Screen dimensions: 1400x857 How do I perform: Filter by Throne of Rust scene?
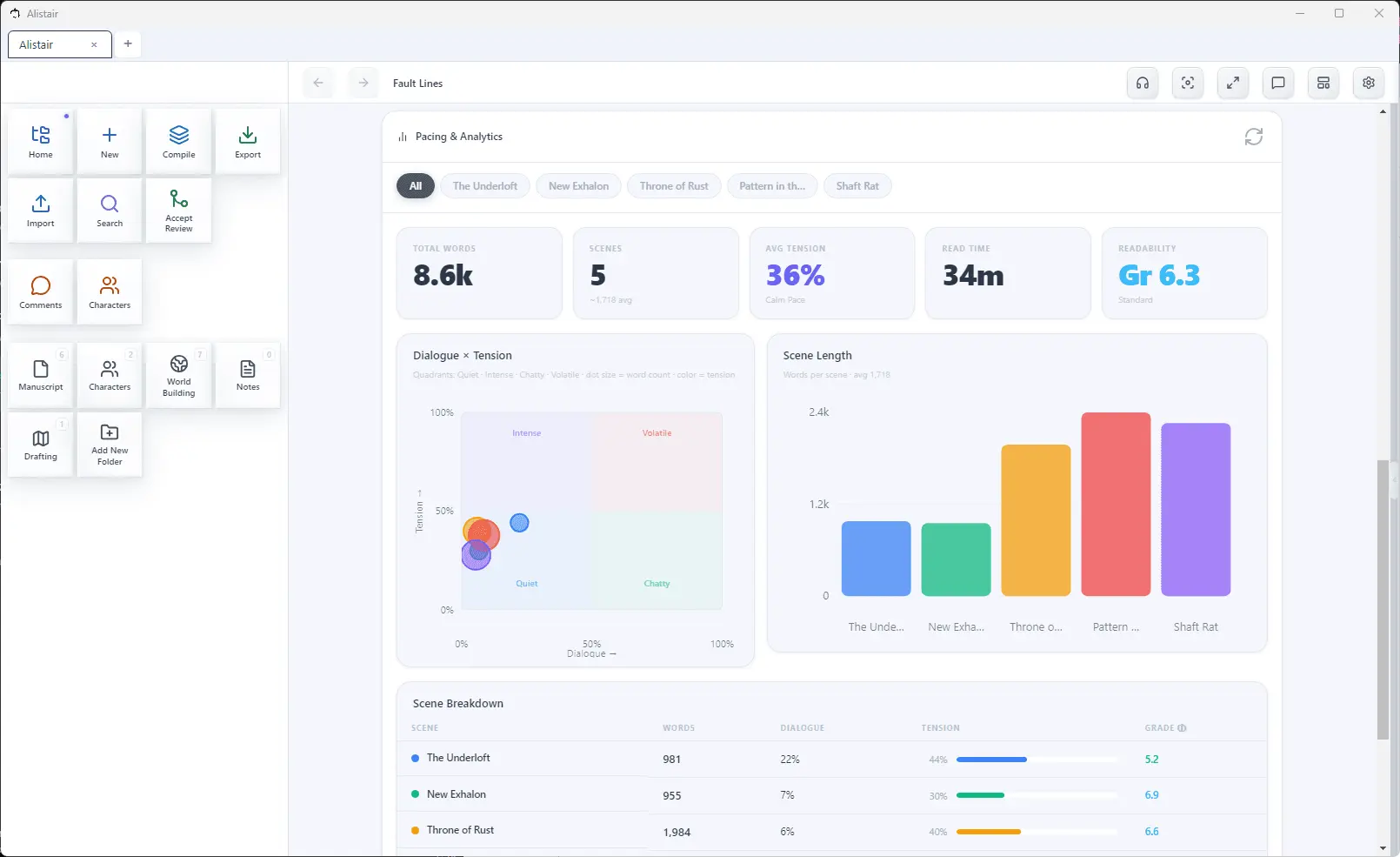(674, 186)
